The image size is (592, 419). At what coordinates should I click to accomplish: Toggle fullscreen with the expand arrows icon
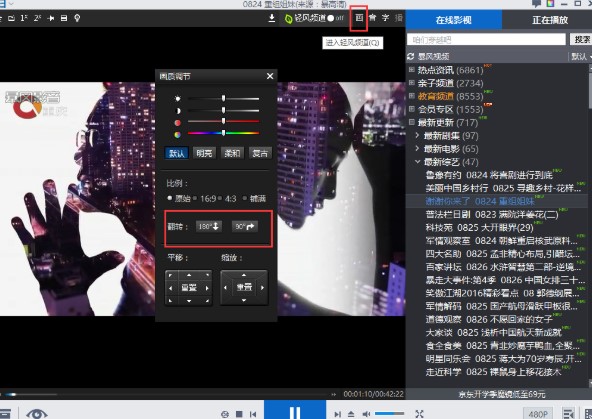tap(419, 414)
